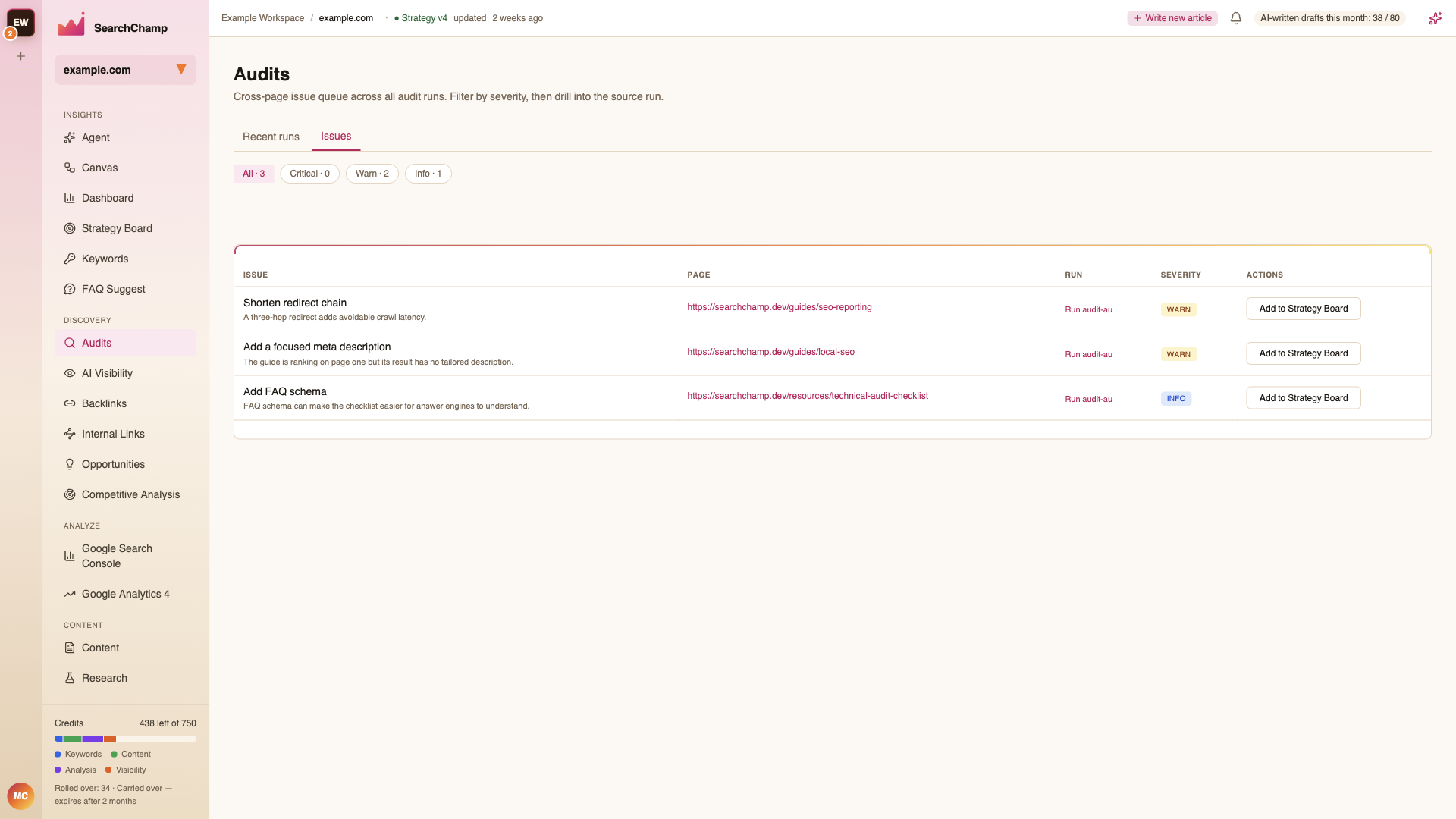Open the seo-reporting guide page link
The width and height of the screenshot is (1456, 819).
[x=780, y=307]
